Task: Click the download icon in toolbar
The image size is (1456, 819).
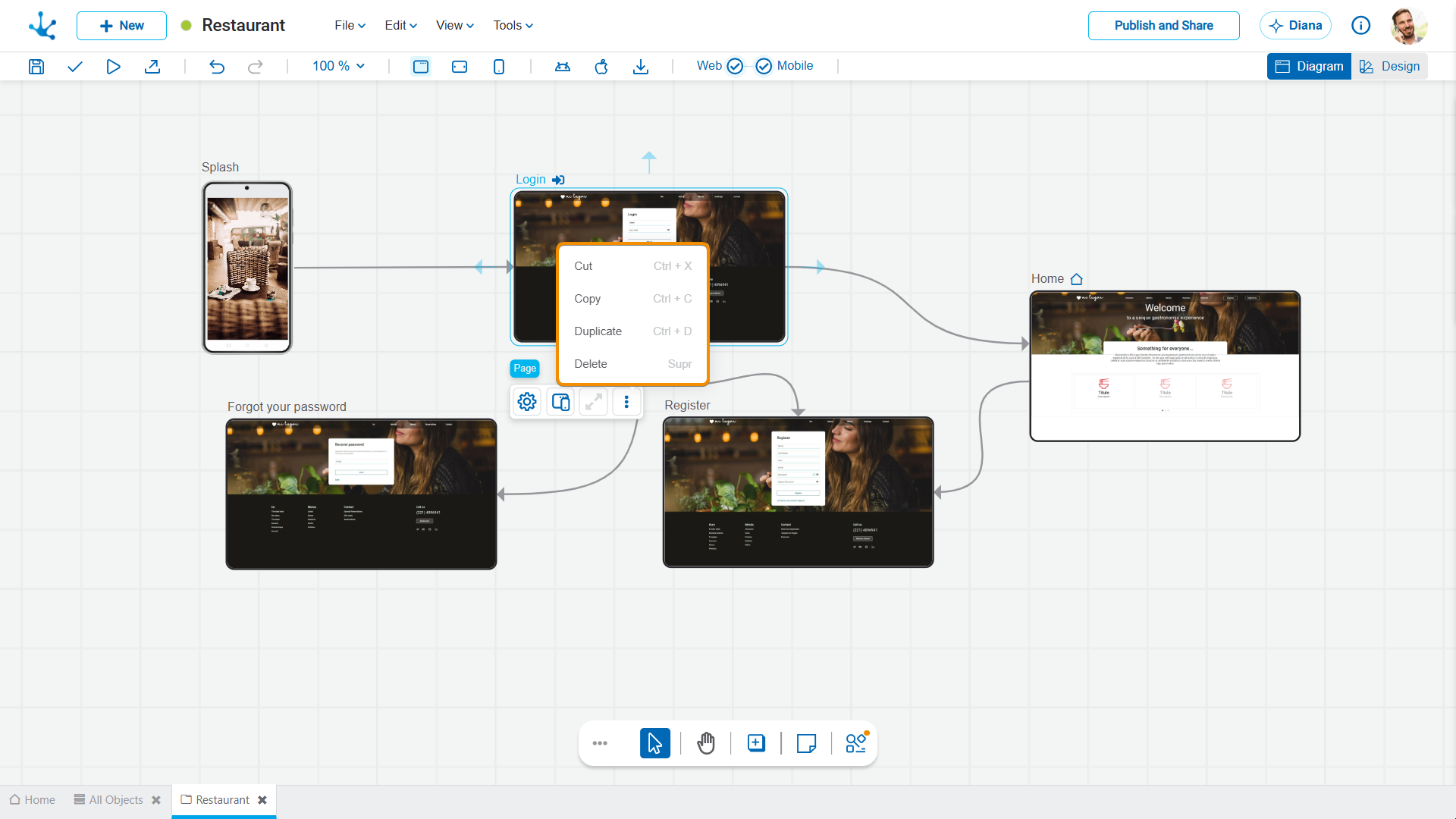Action: tap(641, 67)
